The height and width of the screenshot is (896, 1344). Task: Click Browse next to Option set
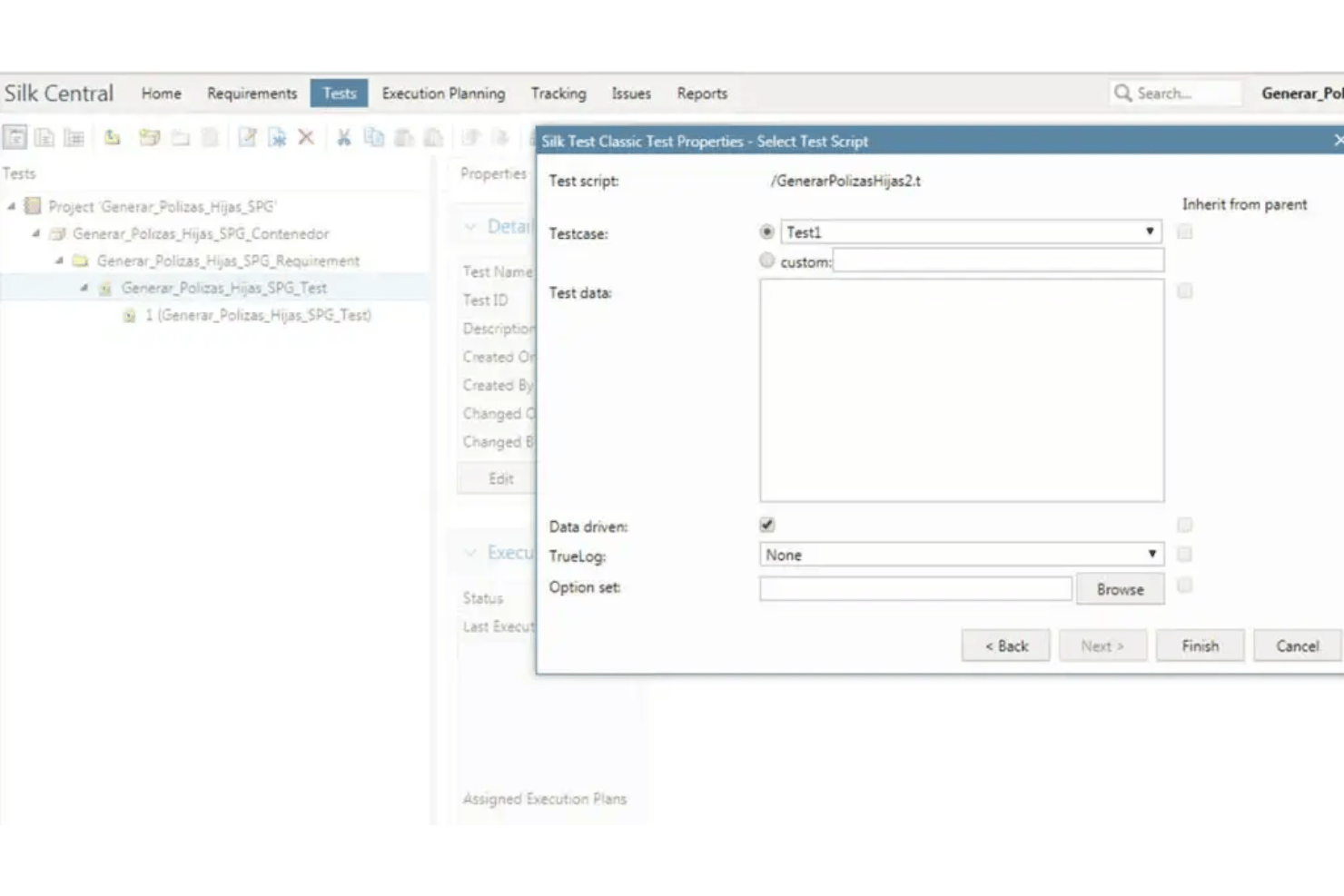pos(1120,589)
